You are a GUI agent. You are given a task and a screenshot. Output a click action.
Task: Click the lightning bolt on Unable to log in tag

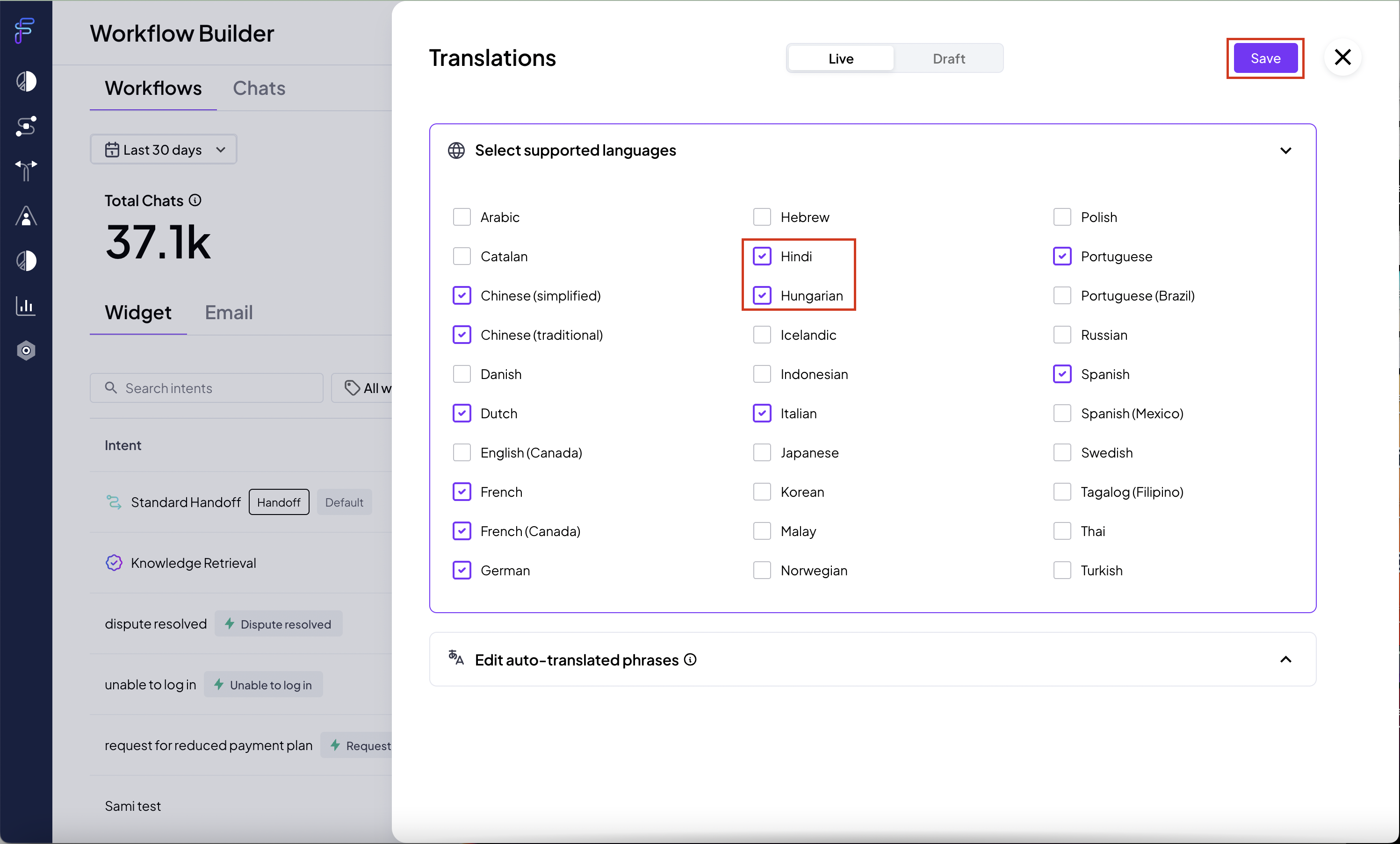(219, 684)
